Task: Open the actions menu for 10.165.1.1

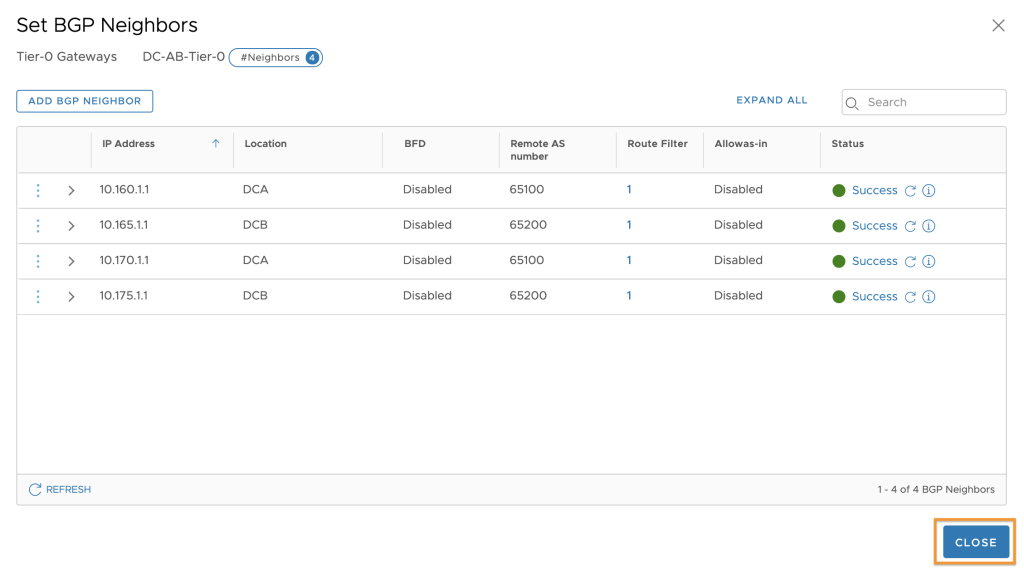Action: pyautogui.click(x=38, y=225)
